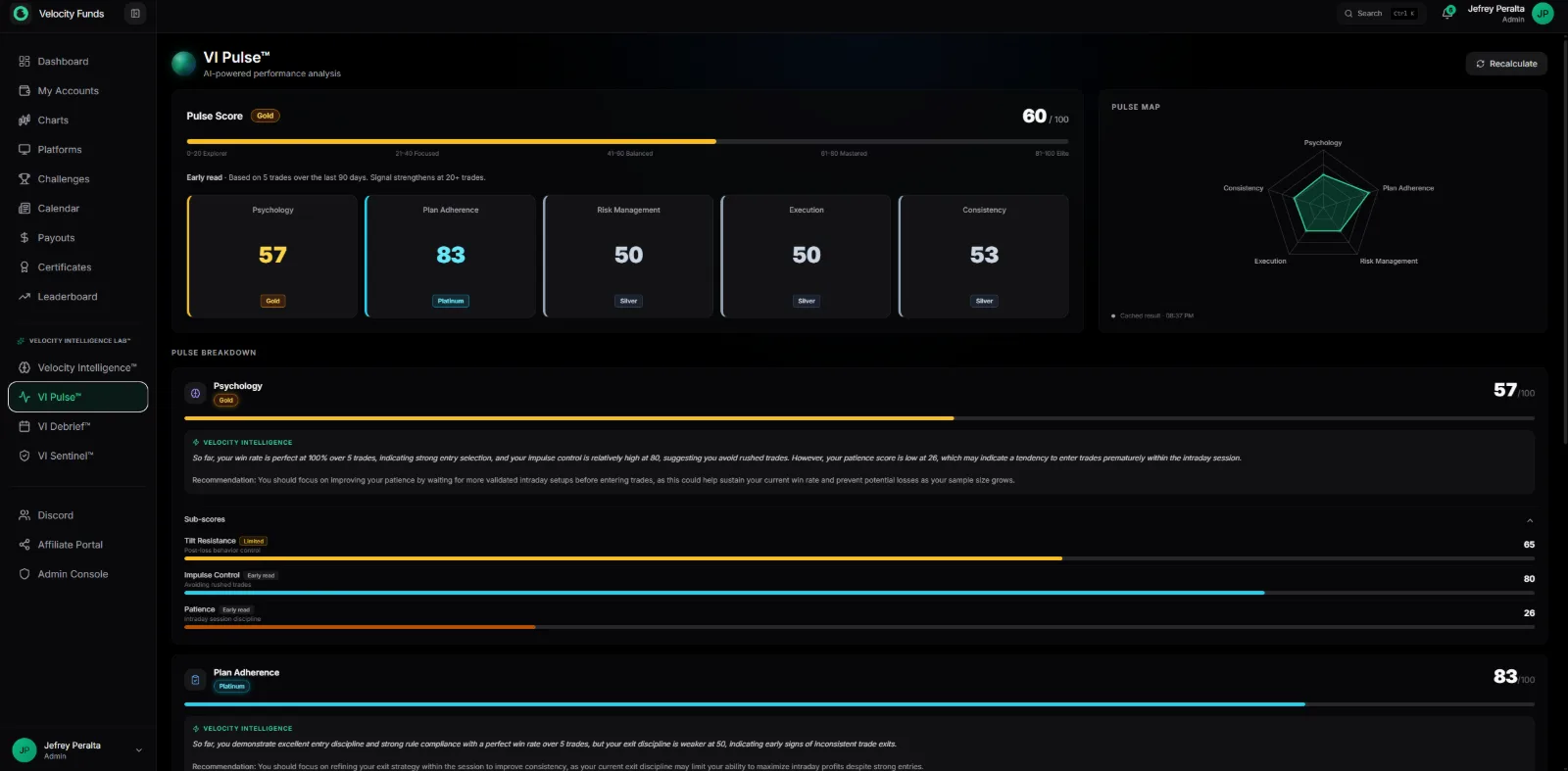Click the Limited tag on Tilt Resistance
Image resolution: width=1568 pixels, height=771 pixels.
(x=254, y=541)
